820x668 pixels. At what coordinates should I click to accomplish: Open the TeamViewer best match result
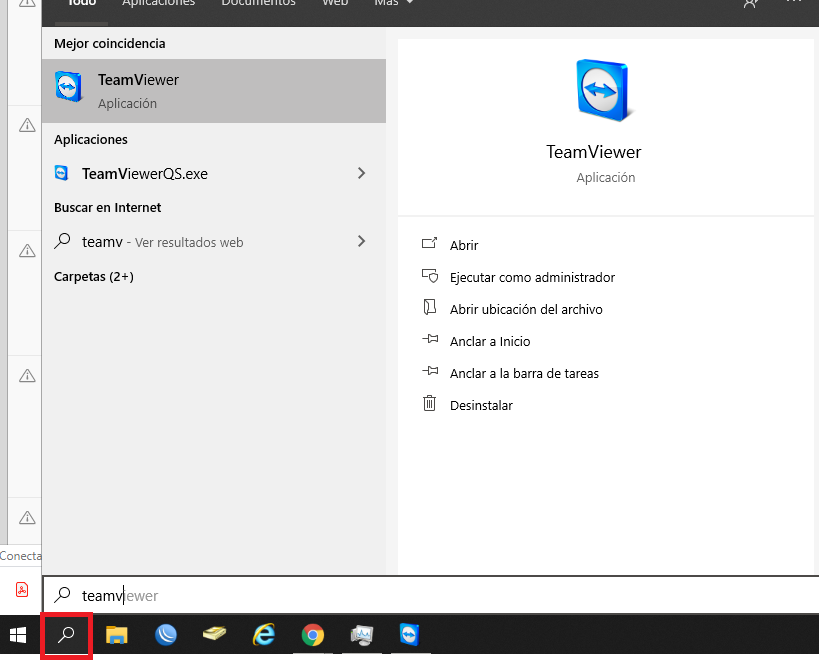tap(214, 91)
